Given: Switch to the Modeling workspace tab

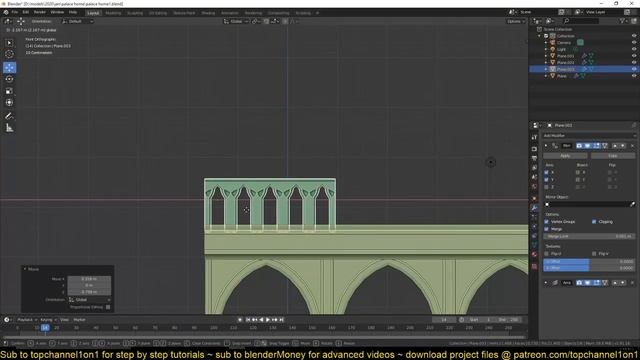Looking at the screenshot, I should point(113,13).
